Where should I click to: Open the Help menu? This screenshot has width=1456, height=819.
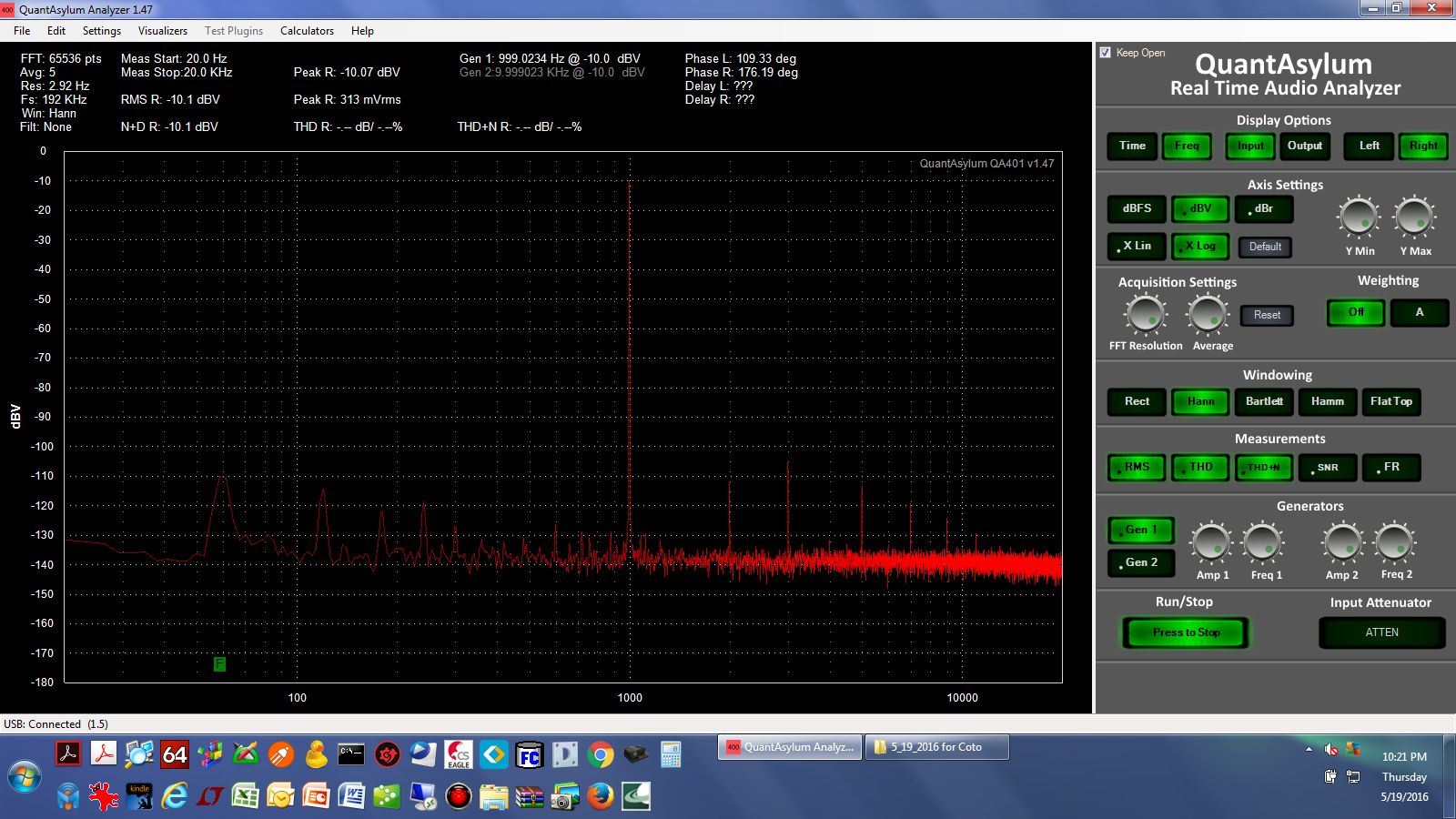click(362, 31)
